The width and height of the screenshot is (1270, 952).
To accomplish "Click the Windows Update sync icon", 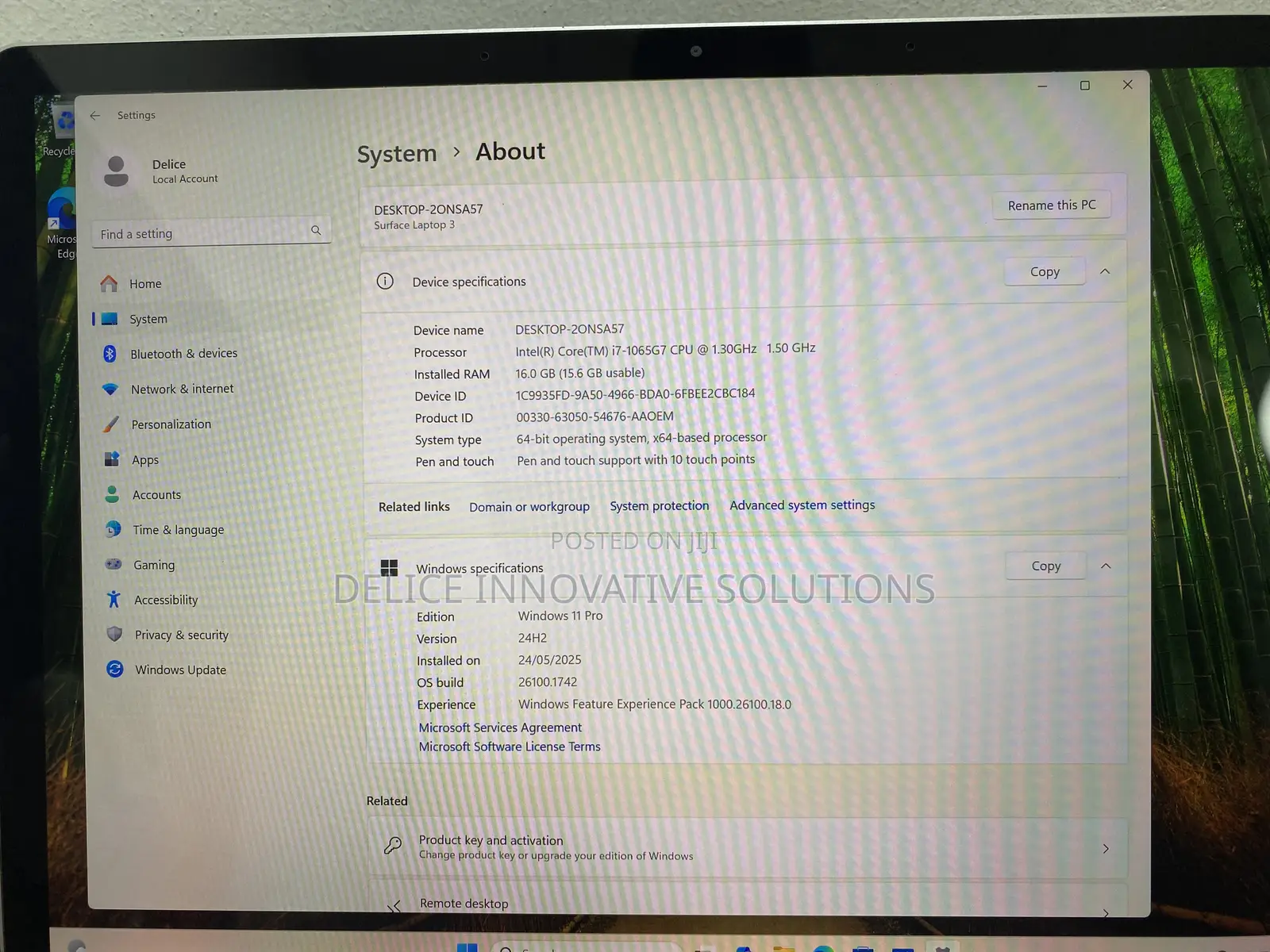I will 115,670.
